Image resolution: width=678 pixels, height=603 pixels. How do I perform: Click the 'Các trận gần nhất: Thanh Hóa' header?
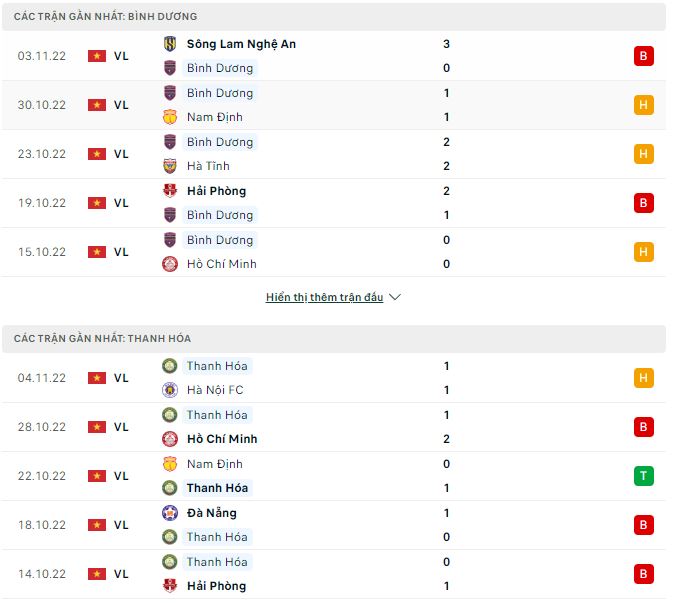[102, 339]
